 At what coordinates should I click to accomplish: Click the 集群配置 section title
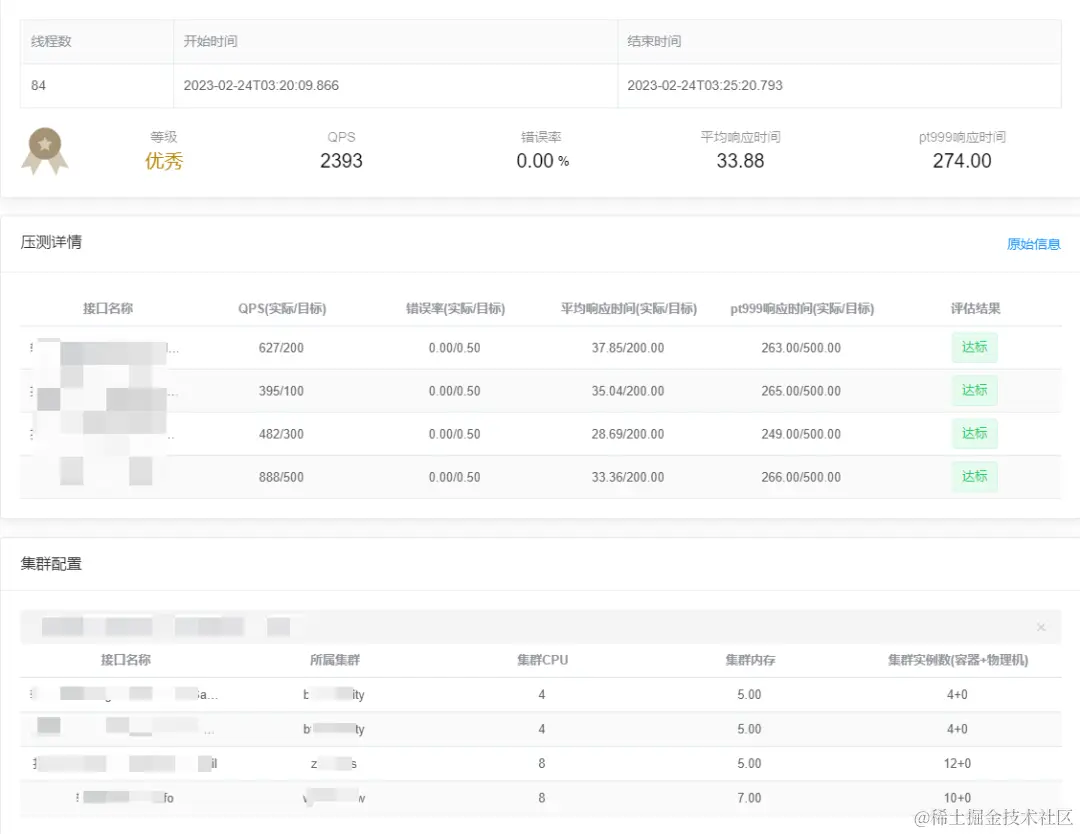51,563
